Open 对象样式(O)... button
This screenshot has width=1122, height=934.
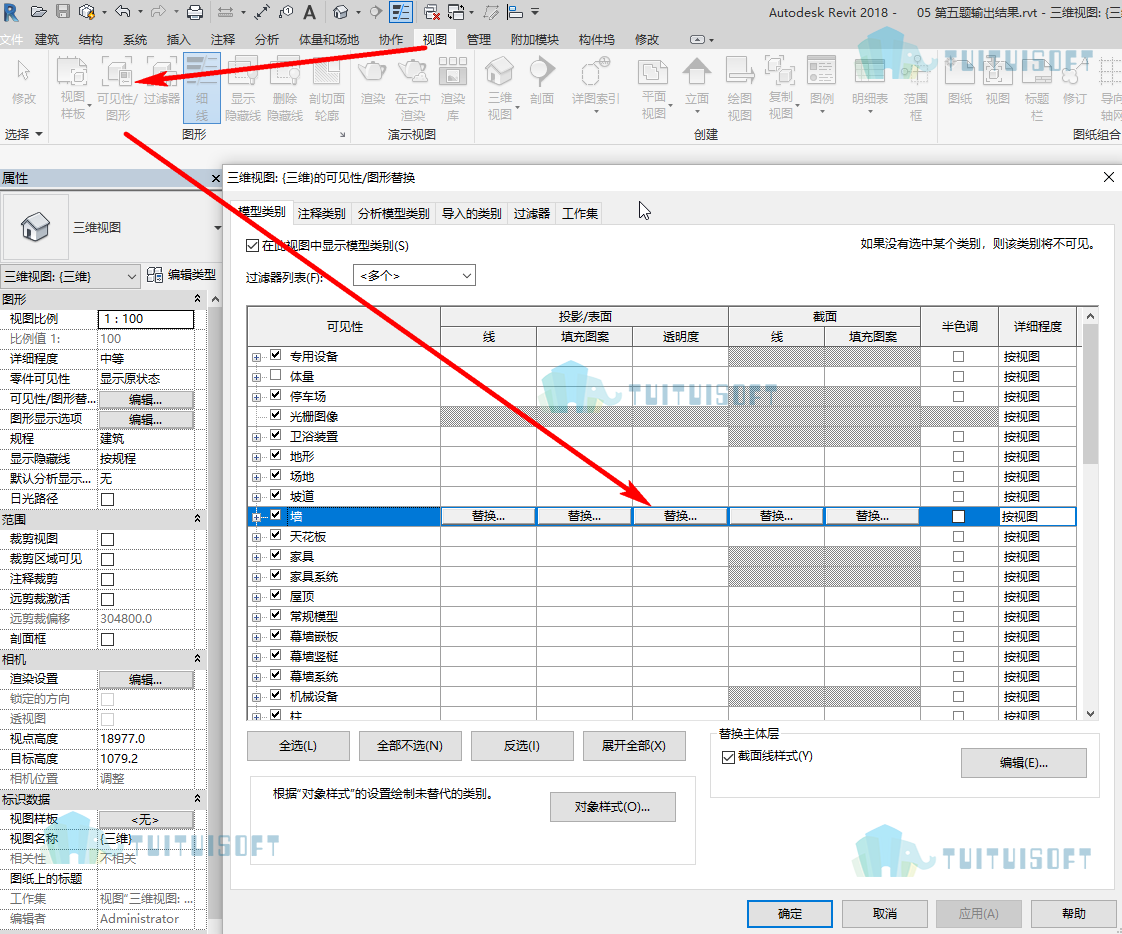pyautogui.click(x=613, y=807)
